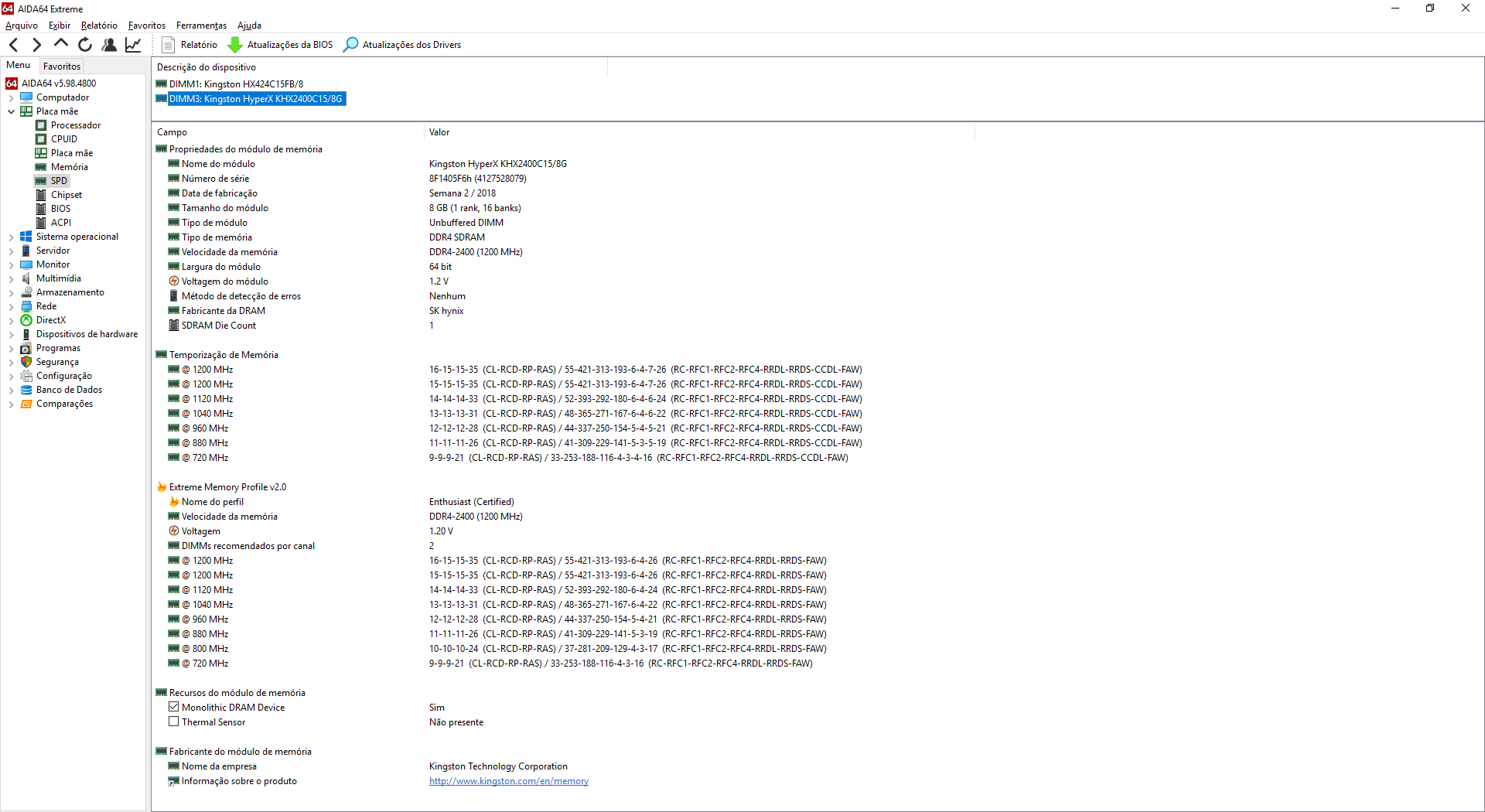The image size is (1485, 812).
Task: Select SPD in the tree
Action: [59, 181]
